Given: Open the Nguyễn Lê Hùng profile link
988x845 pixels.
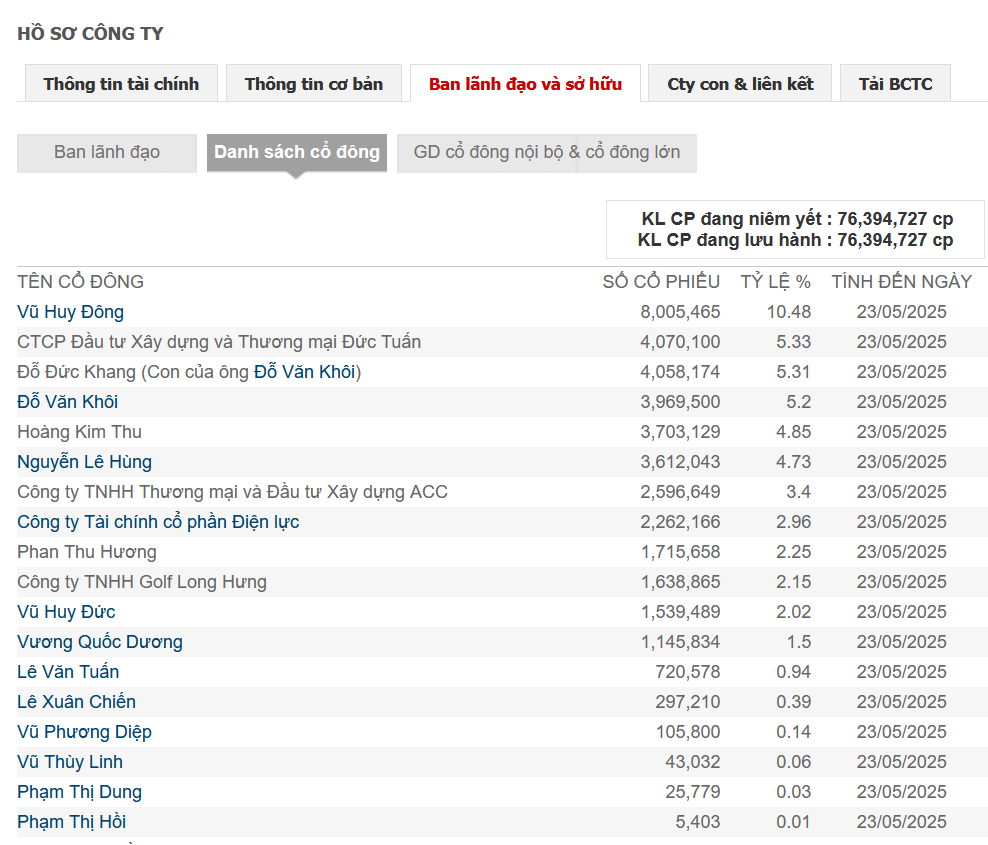Looking at the screenshot, I should [84, 462].
